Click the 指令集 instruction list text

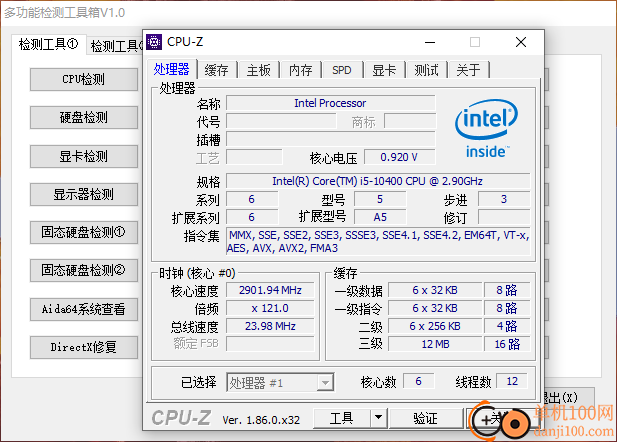(x=378, y=241)
